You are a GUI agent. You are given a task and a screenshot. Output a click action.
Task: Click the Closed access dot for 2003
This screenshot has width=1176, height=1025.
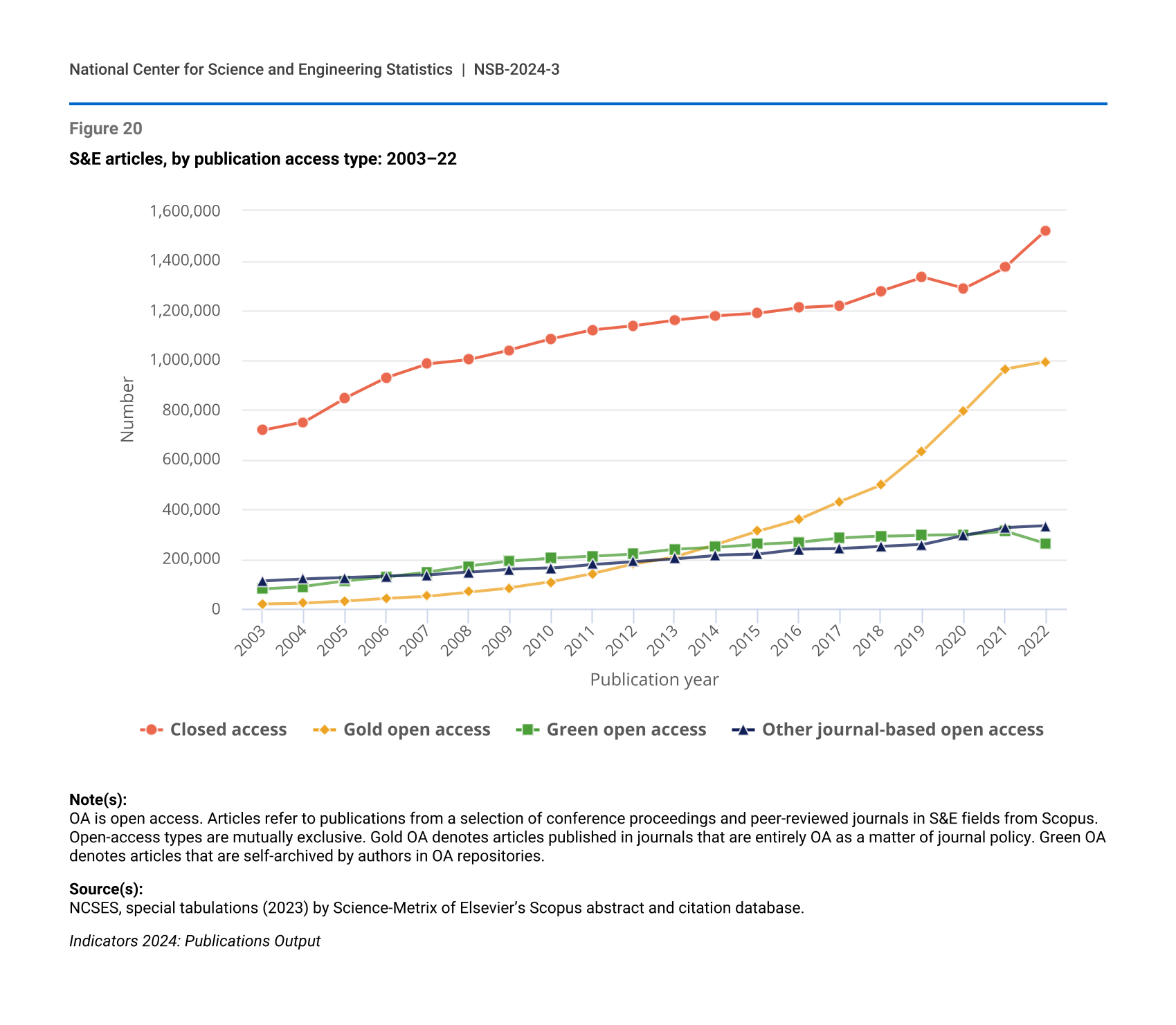262,430
